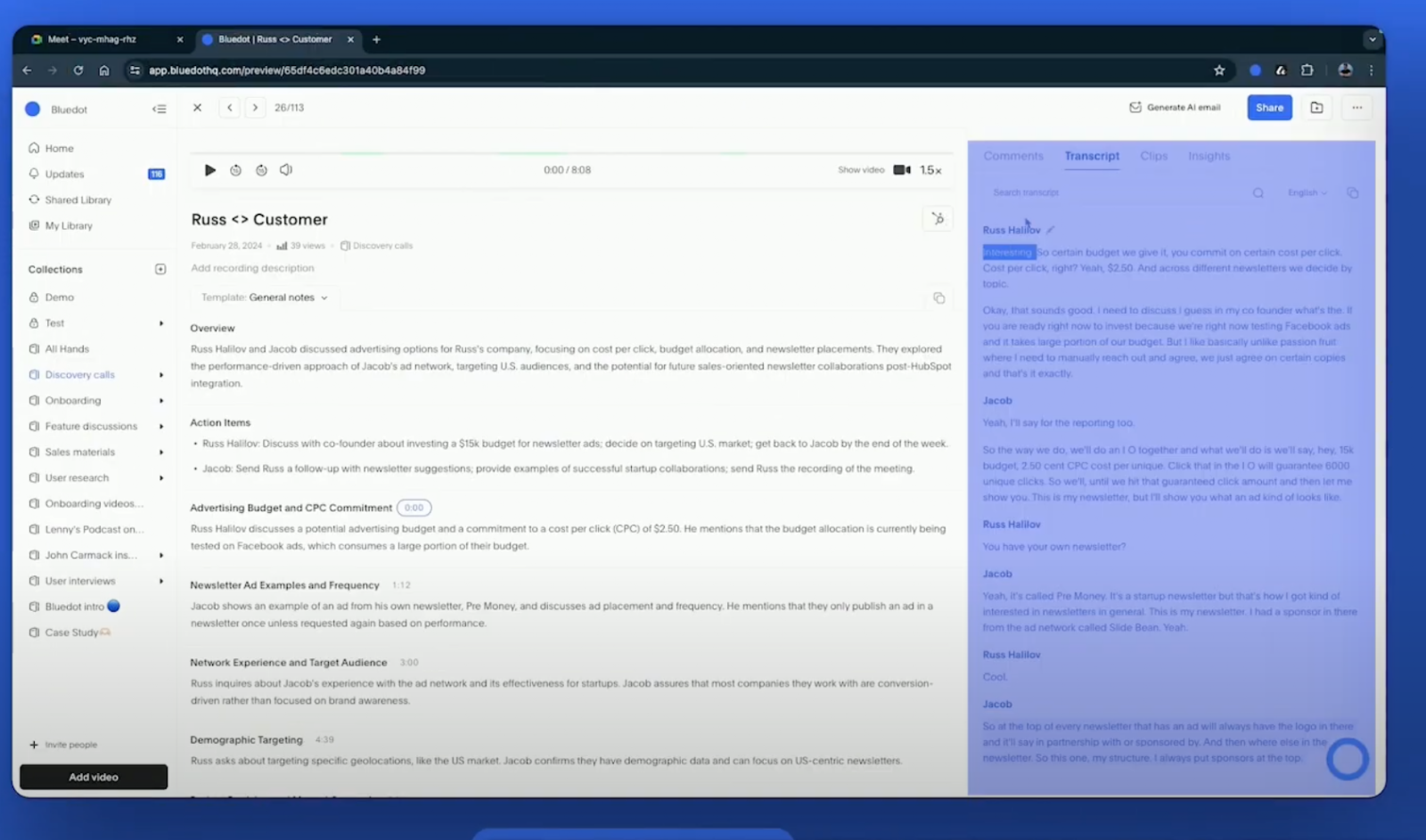Click the transcript search magnifier icon
This screenshot has width=1426, height=840.
pos(1258,193)
